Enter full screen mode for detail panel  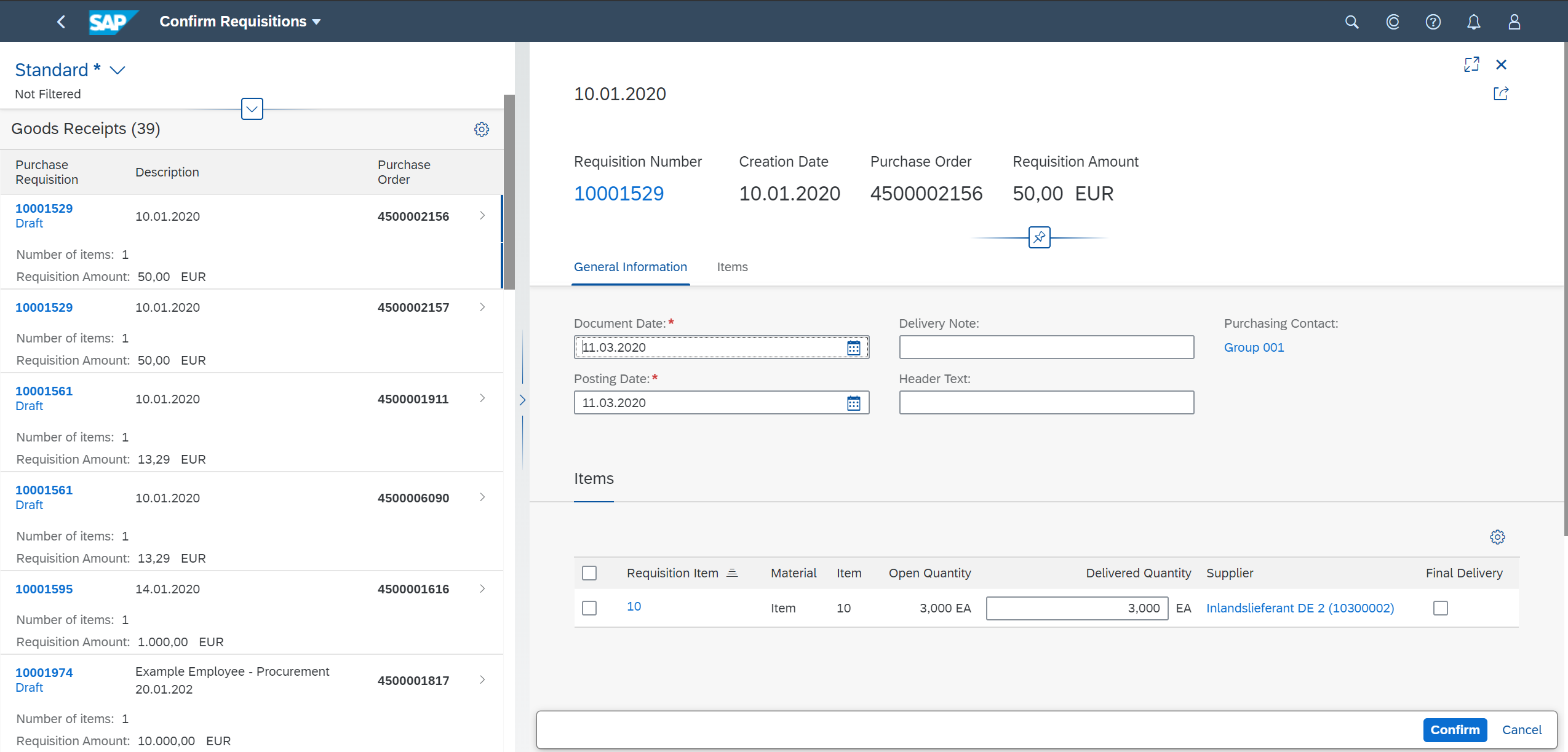tap(1471, 65)
